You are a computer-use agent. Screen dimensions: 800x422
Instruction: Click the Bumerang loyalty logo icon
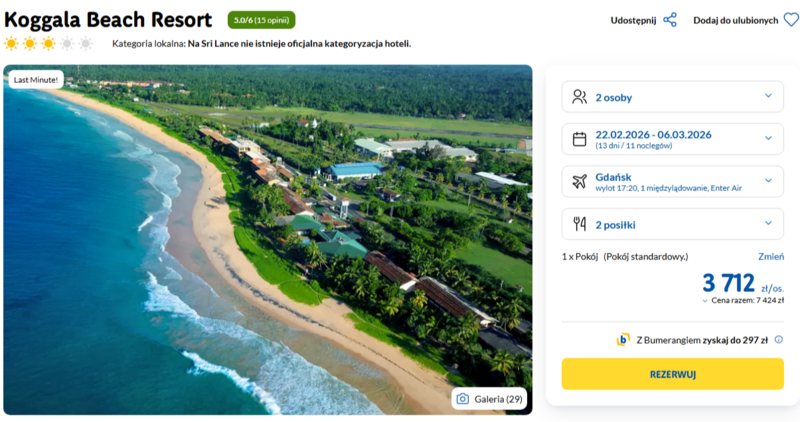[x=623, y=340]
